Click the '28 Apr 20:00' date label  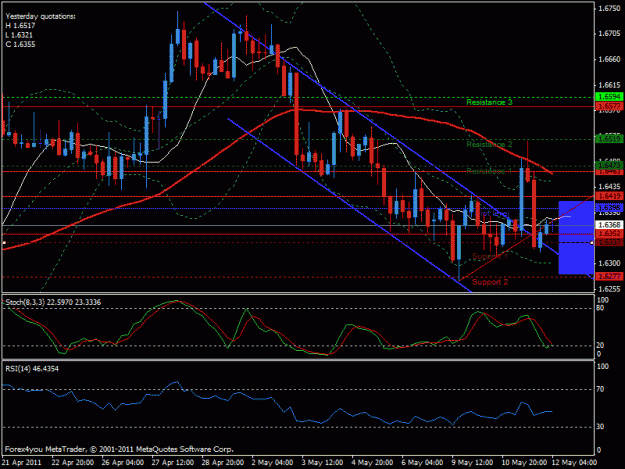coord(222,463)
